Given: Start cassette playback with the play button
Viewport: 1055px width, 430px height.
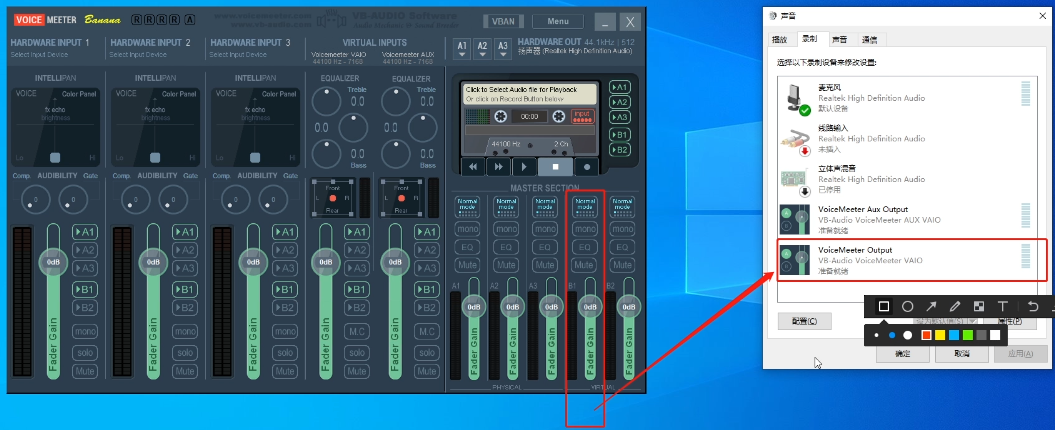Looking at the screenshot, I should point(524,166).
